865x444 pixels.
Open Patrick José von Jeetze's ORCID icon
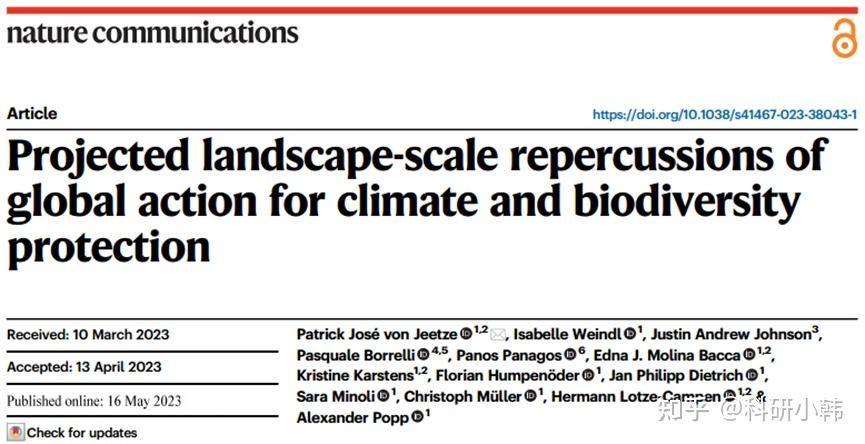[466, 334]
